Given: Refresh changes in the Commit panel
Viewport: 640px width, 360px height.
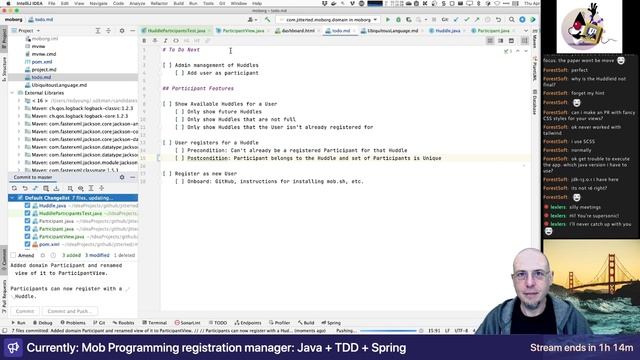Looking at the screenshot, I should click(x=14, y=188).
